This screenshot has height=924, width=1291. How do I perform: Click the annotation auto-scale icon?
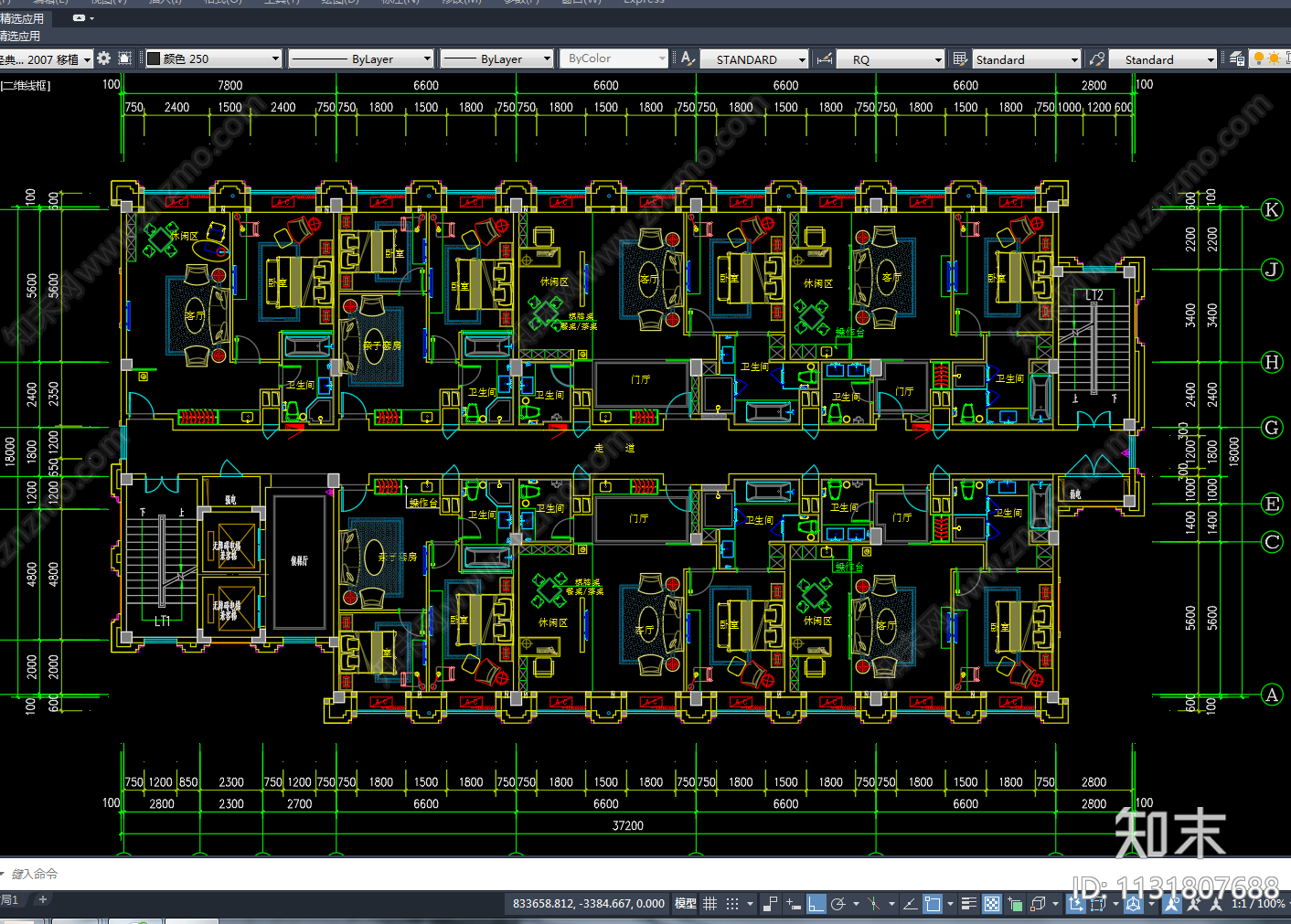coord(1192,903)
